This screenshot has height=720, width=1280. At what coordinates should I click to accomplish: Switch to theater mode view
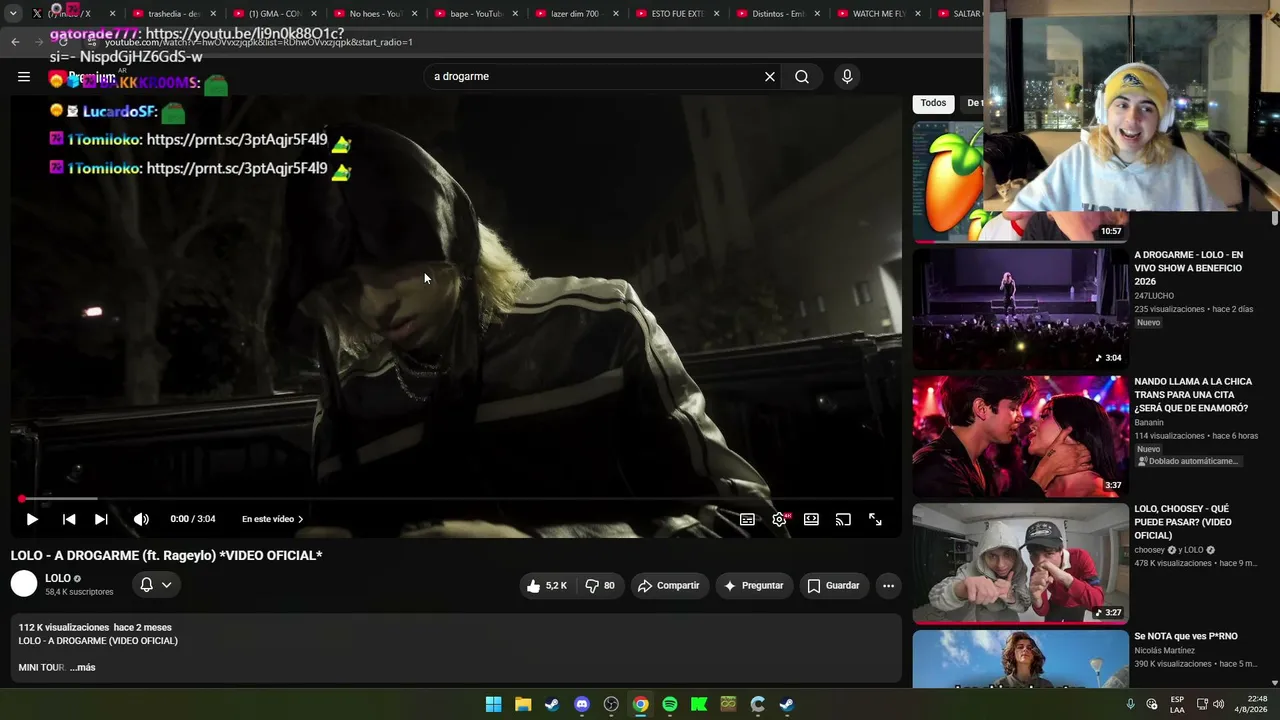click(811, 519)
